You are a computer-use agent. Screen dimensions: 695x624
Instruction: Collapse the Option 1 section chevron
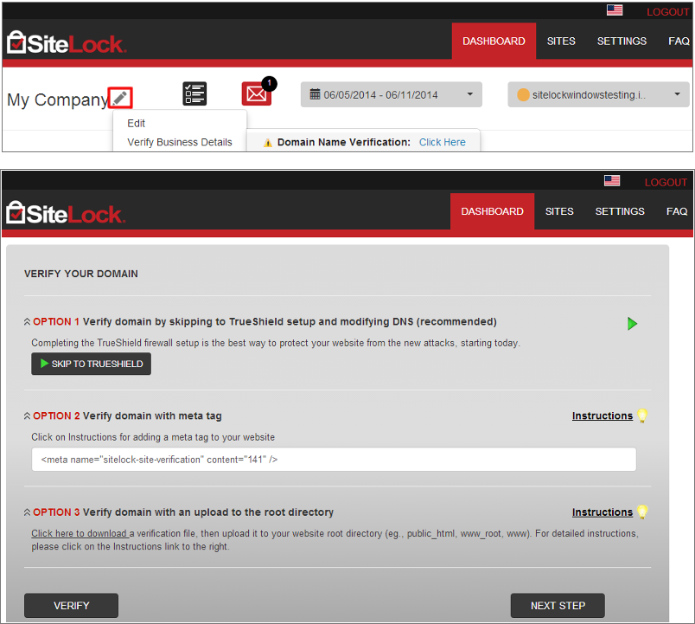click(27, 322)
